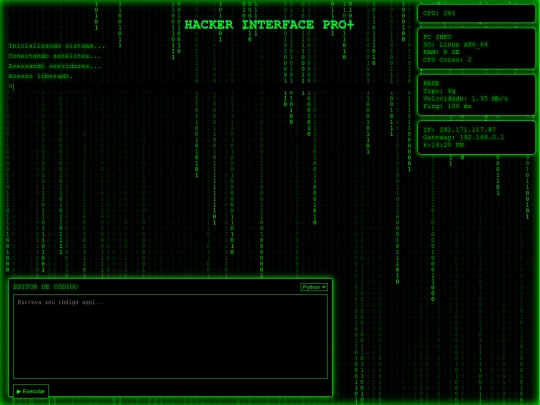Viewport: 540px width, 405px height.
Task: Click the "Acesso liberado." log line
Action: [x=41, y=76]
